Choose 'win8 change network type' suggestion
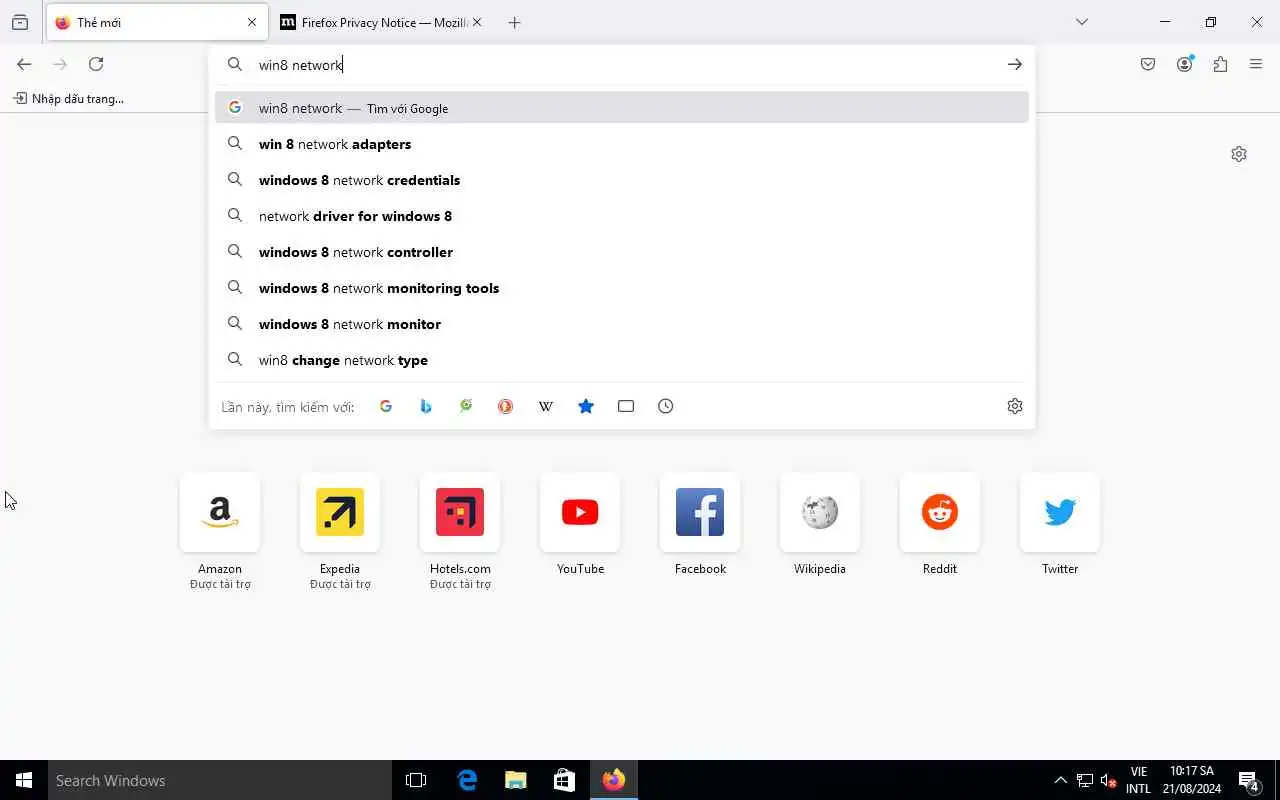The image size is (1280, 800). click(x=621, y=360)
